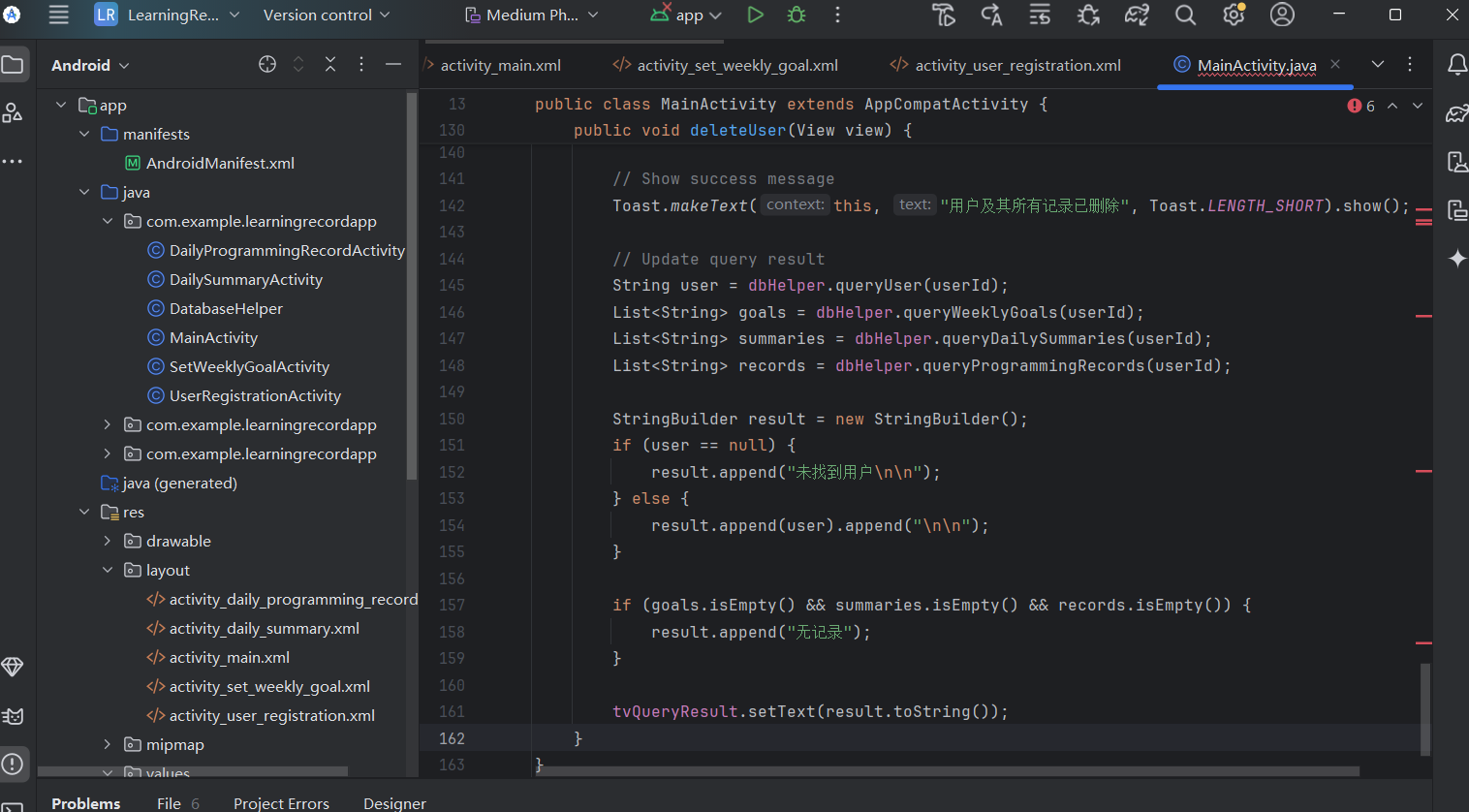Open IDE settings gear icon
This screenshot has height=812, width=1469.
coord(1234,15)
